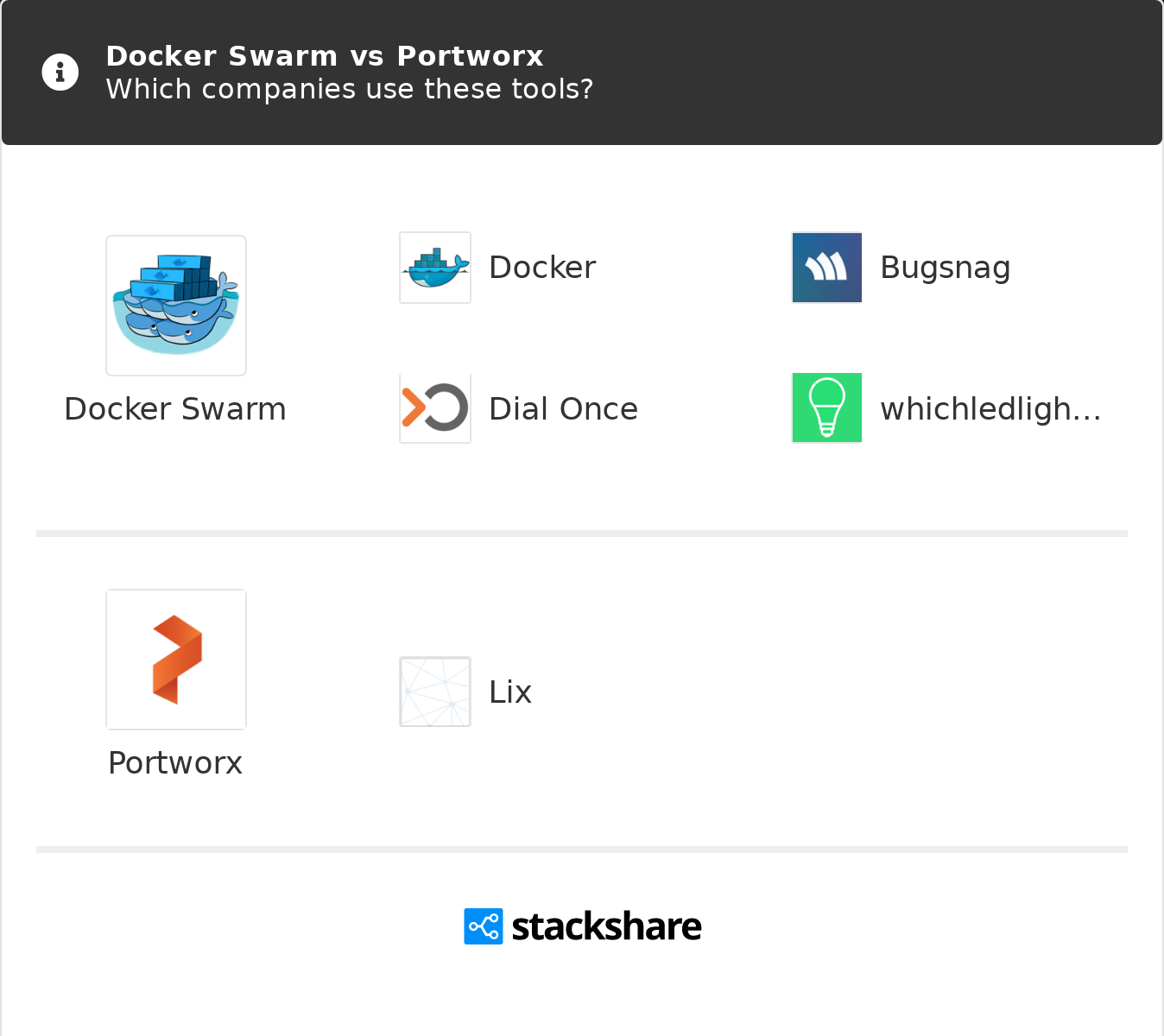Open the truncated whichledligh... company name

pyautogui.click(x=990, y=409)
